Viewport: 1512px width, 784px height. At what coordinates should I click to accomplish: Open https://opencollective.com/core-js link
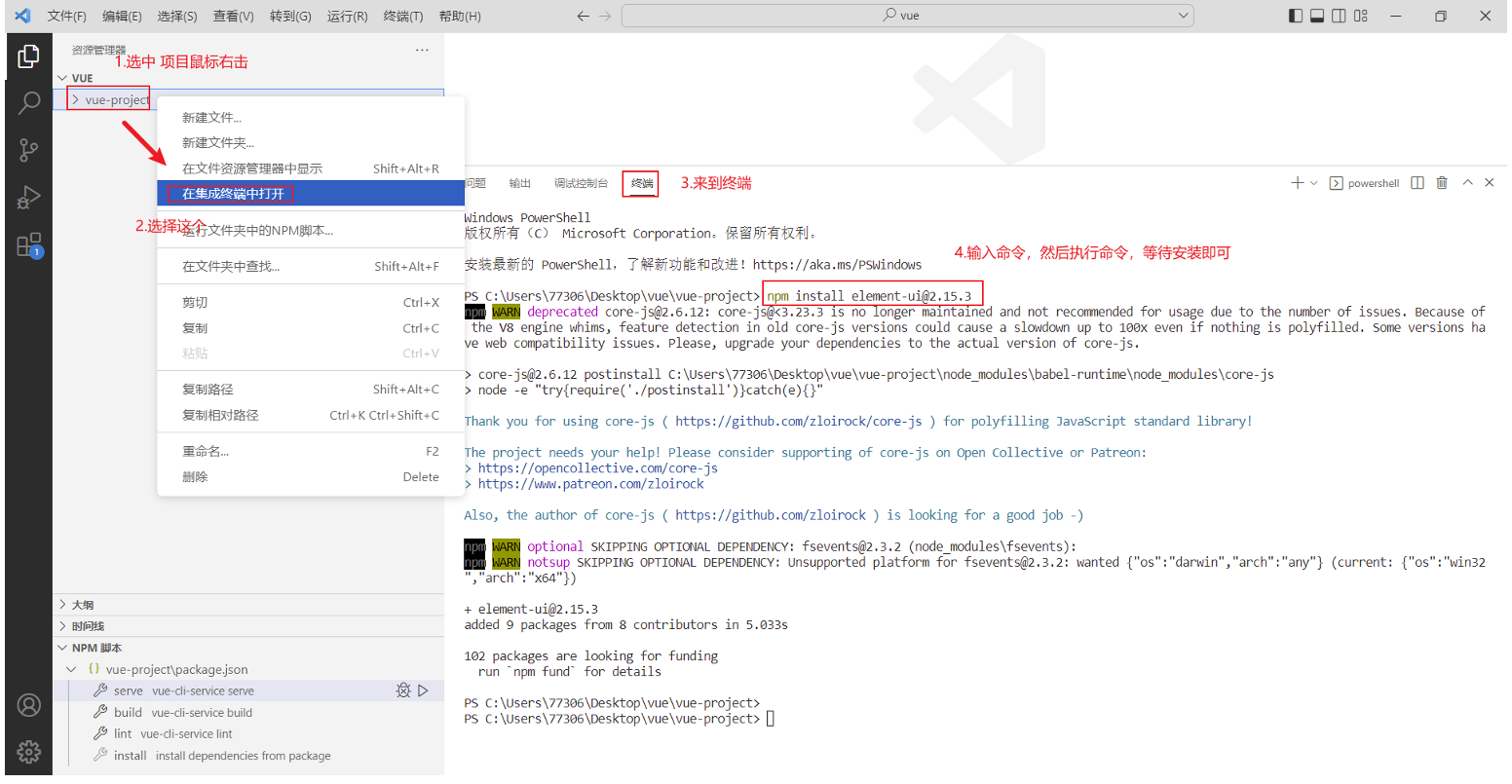coord(598,467)
